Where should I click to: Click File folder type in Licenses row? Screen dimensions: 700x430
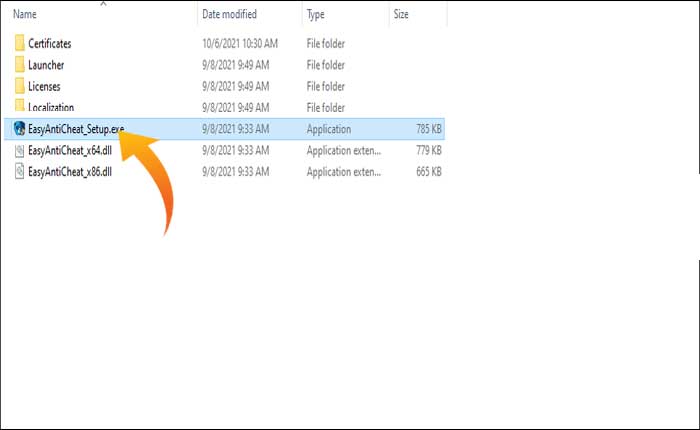326,86
